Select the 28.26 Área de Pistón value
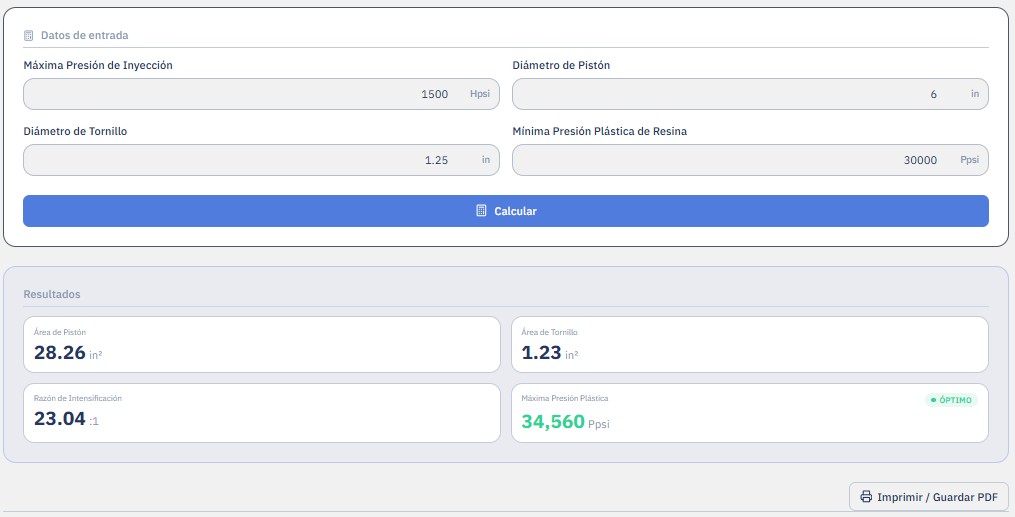 [x=60, y=353]
